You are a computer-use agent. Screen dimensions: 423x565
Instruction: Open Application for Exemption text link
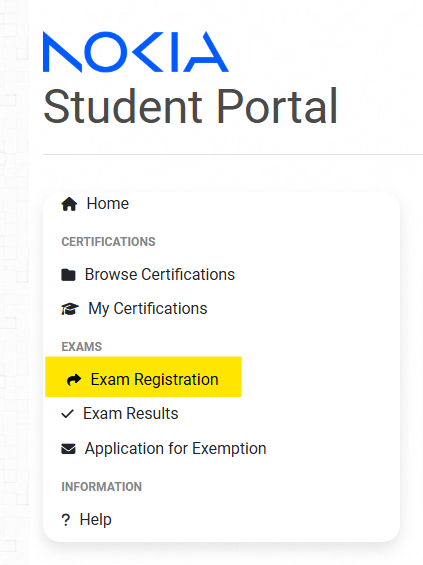coord(175,449)
